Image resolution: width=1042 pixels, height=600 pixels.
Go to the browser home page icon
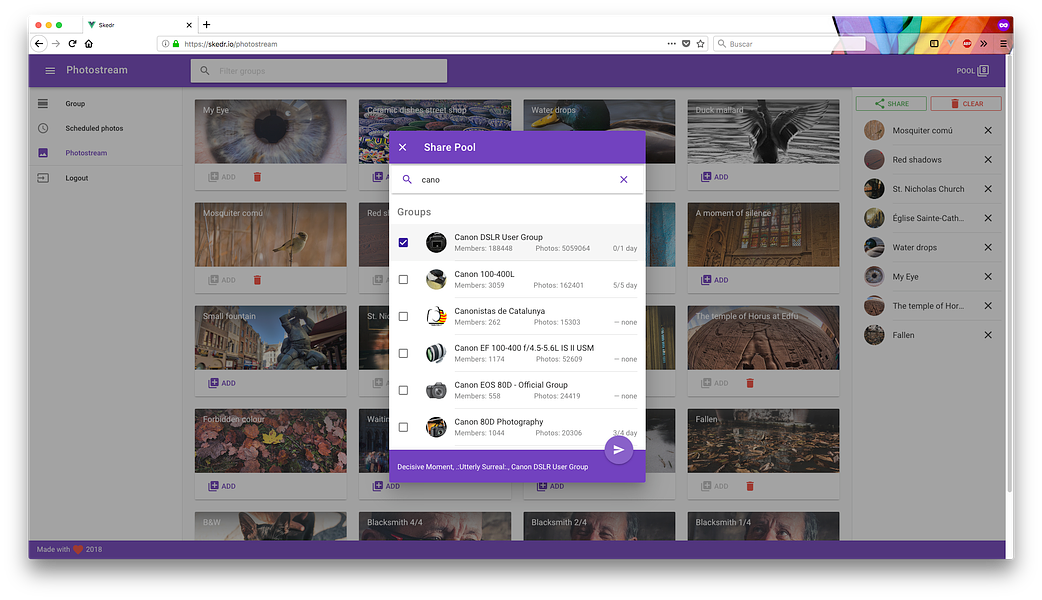click(x=88, y=44)
